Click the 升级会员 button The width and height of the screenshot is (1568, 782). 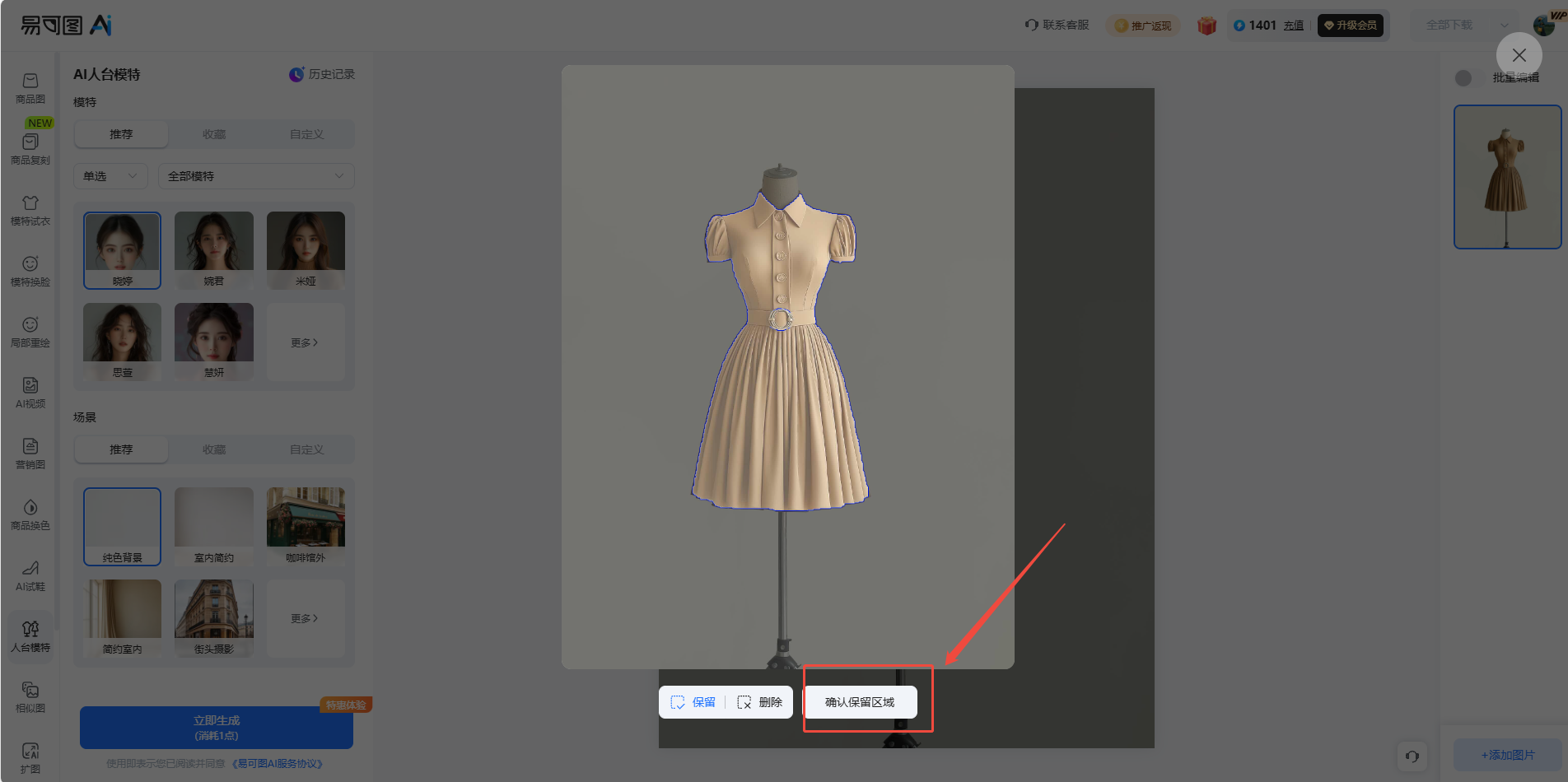coord(1351,26)
